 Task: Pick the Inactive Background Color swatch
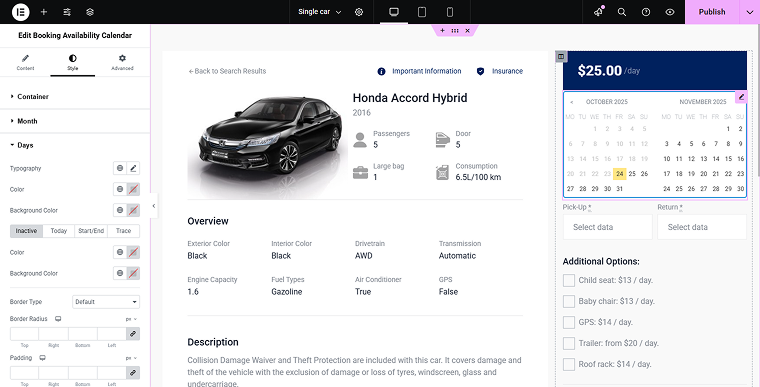pyautogui.click(x=133, y=273)
